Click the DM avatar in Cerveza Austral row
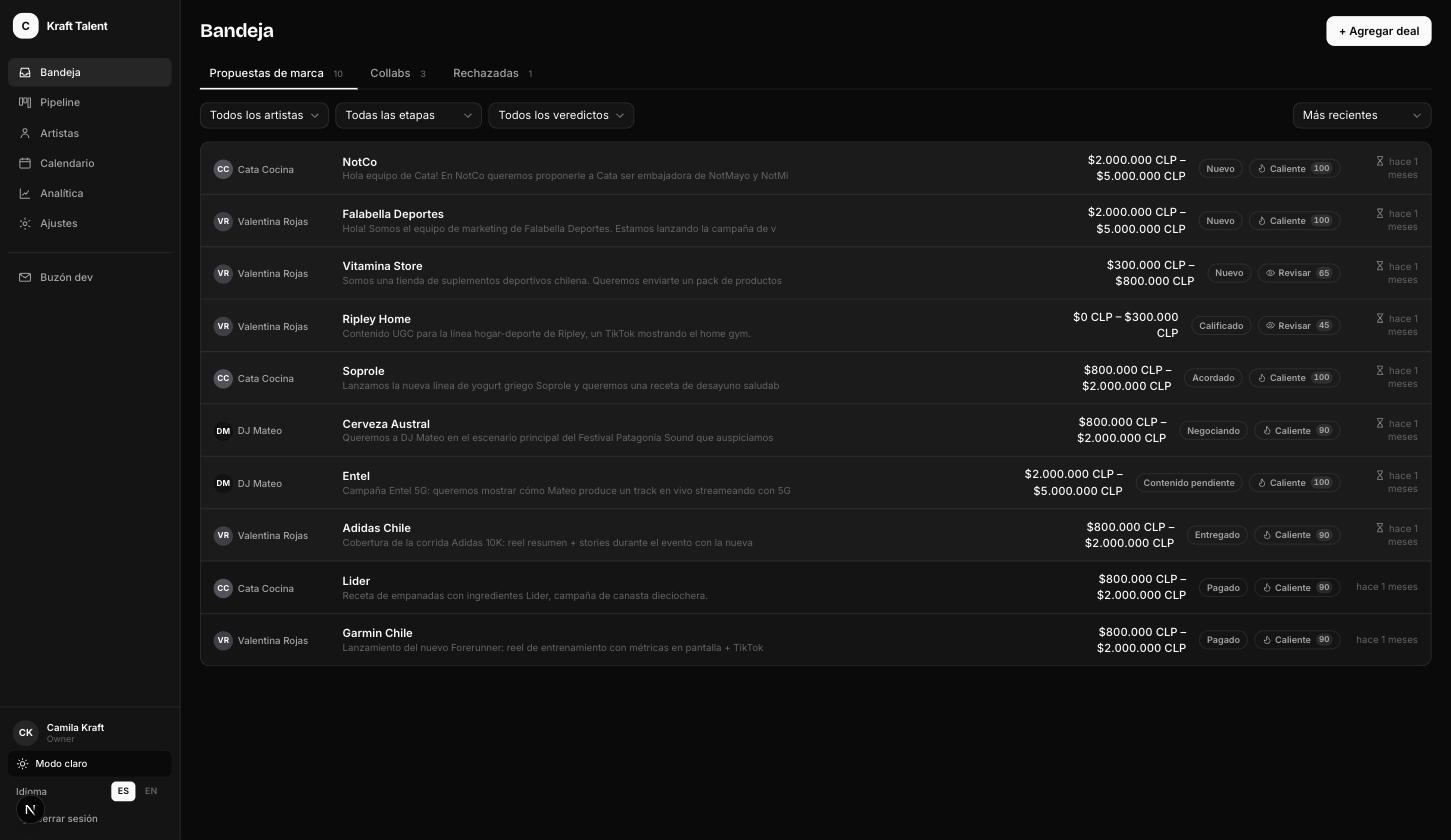Viewport: 1451px width, 840px height. click(223, 431)
